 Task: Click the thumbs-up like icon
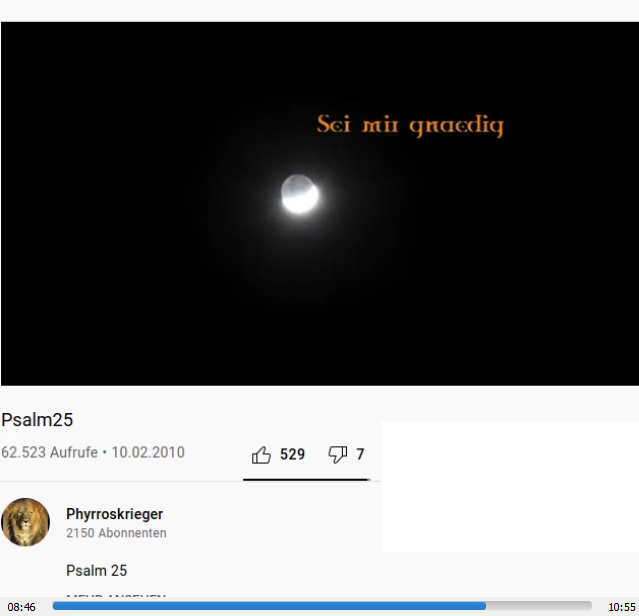point(261,455)
